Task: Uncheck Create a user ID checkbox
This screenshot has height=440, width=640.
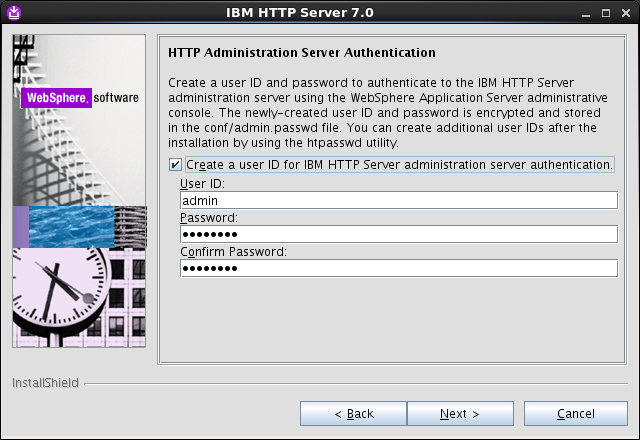Action: pos(175,165)
